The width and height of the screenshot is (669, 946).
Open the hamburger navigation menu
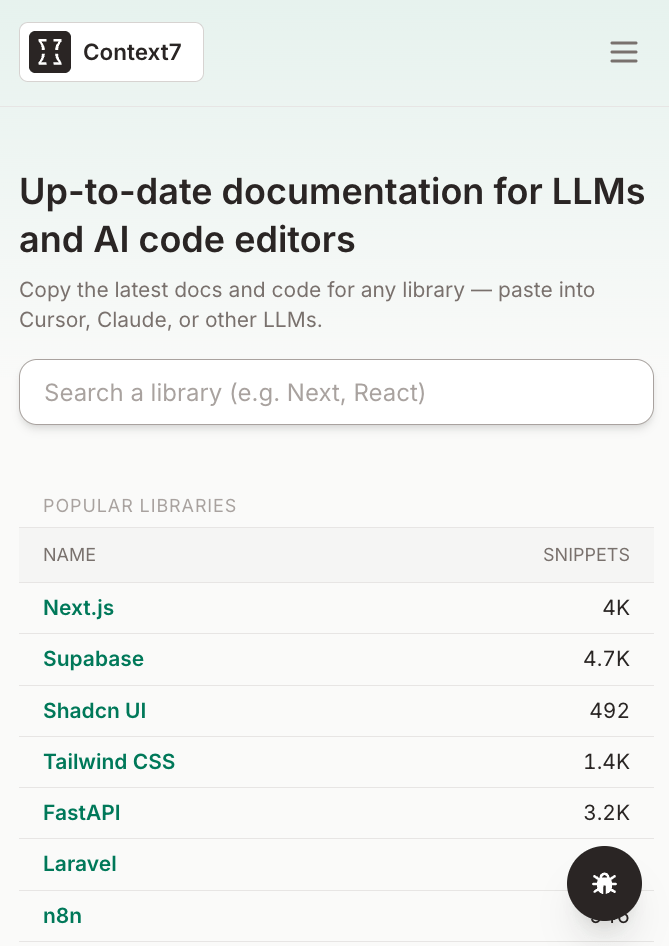coord(624,52)
